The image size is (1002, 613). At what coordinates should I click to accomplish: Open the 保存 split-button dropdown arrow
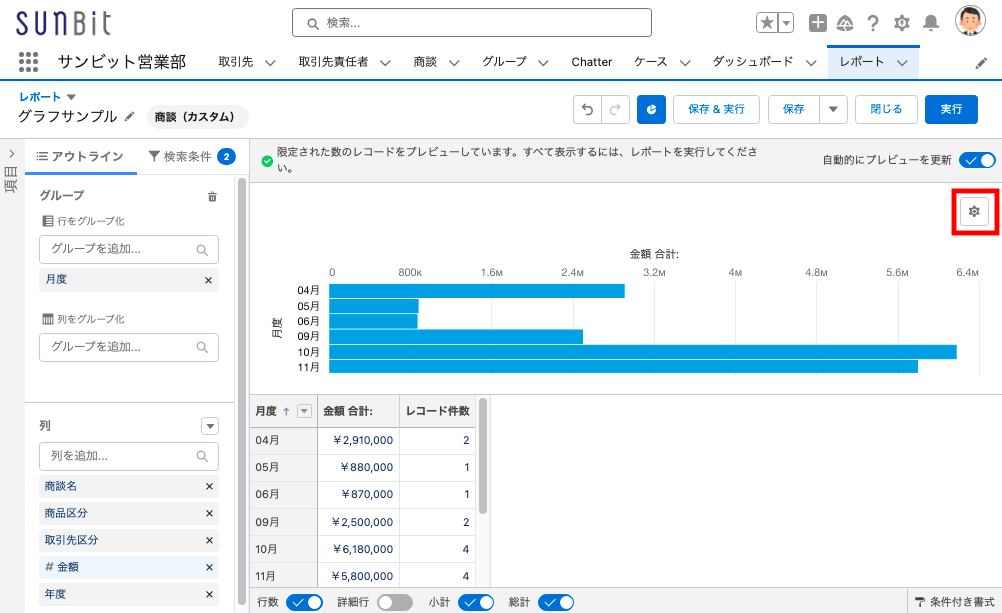point(833,109)
